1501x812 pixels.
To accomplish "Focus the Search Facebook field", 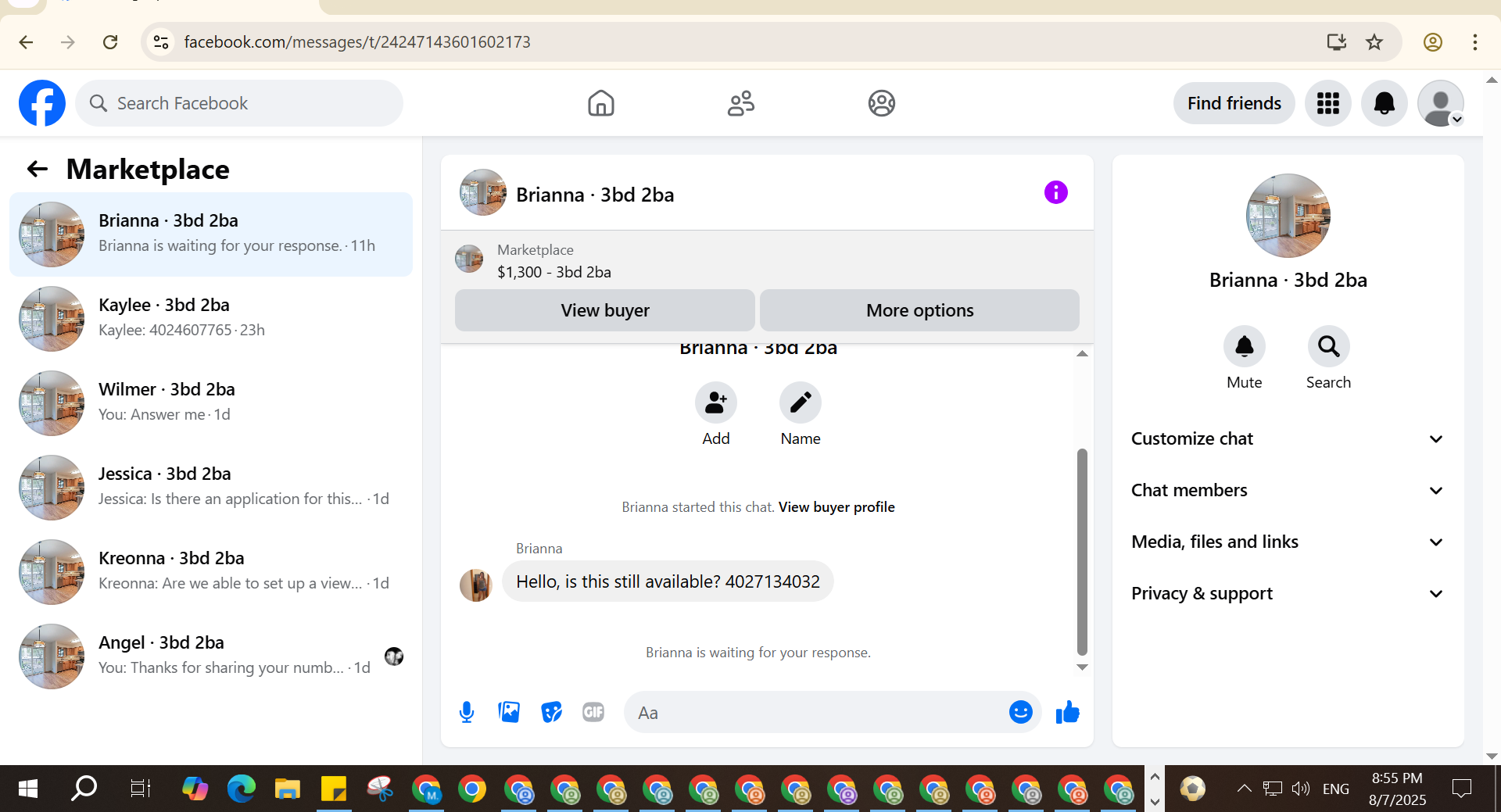I will 239,103.
